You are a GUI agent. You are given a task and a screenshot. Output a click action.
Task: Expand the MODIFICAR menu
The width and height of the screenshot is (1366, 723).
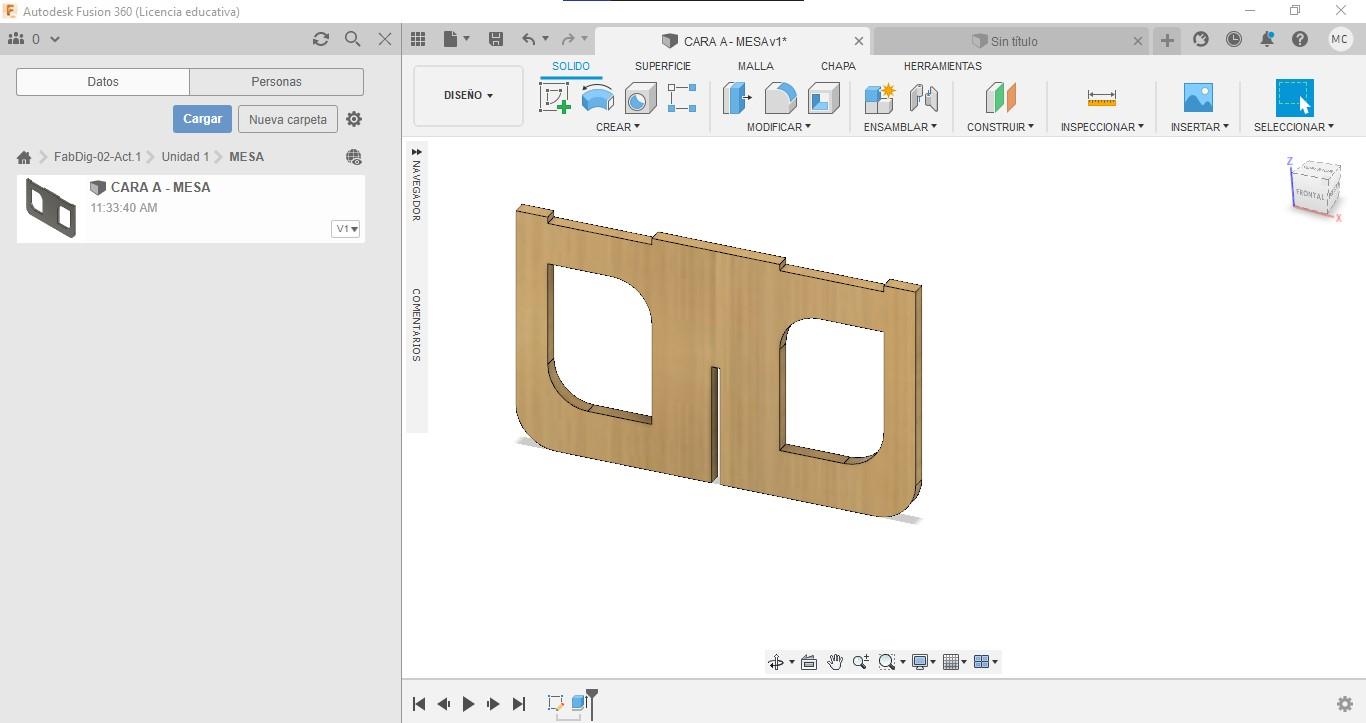(x=779, y=127)
